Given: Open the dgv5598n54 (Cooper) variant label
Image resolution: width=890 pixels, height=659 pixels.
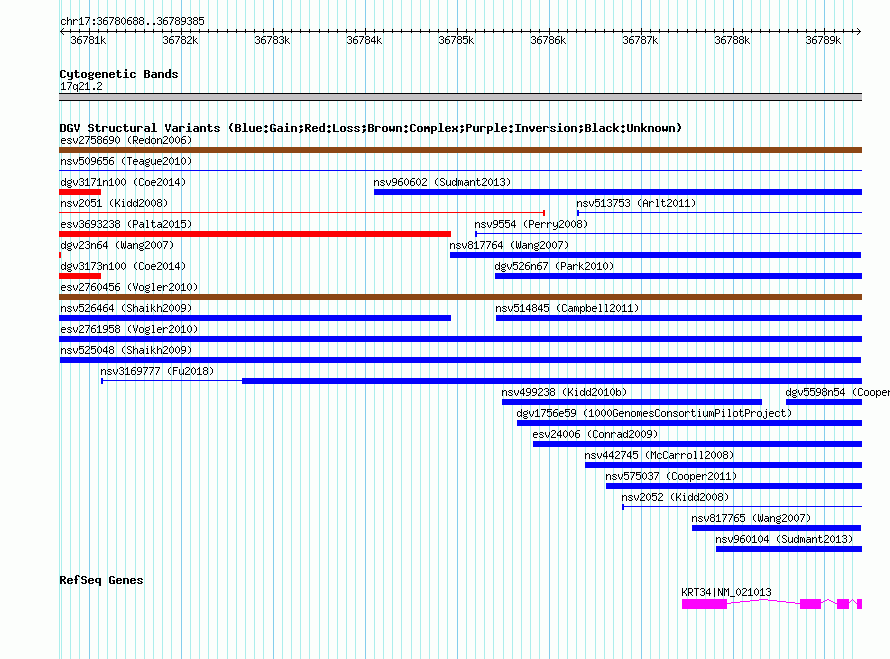Looking at the screenshot, I should [837, 392].
